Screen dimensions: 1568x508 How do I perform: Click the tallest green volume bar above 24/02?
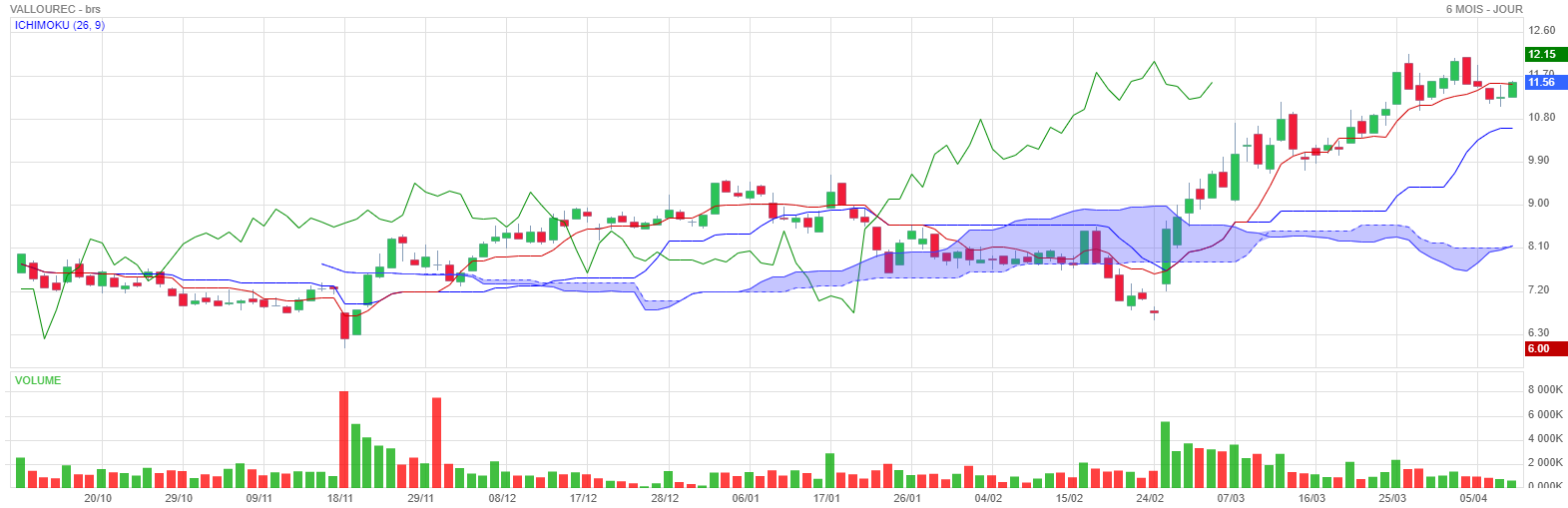tap(1166, 454)
